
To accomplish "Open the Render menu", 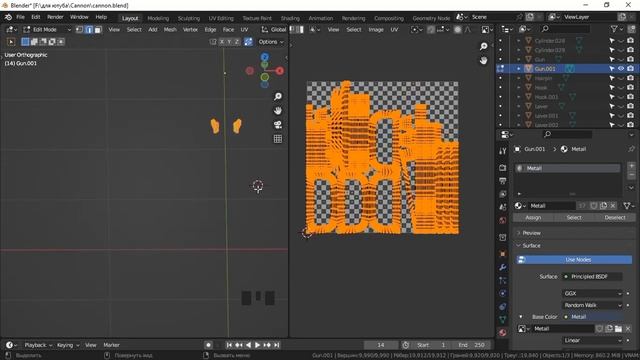I will click(x=55, y=17).
